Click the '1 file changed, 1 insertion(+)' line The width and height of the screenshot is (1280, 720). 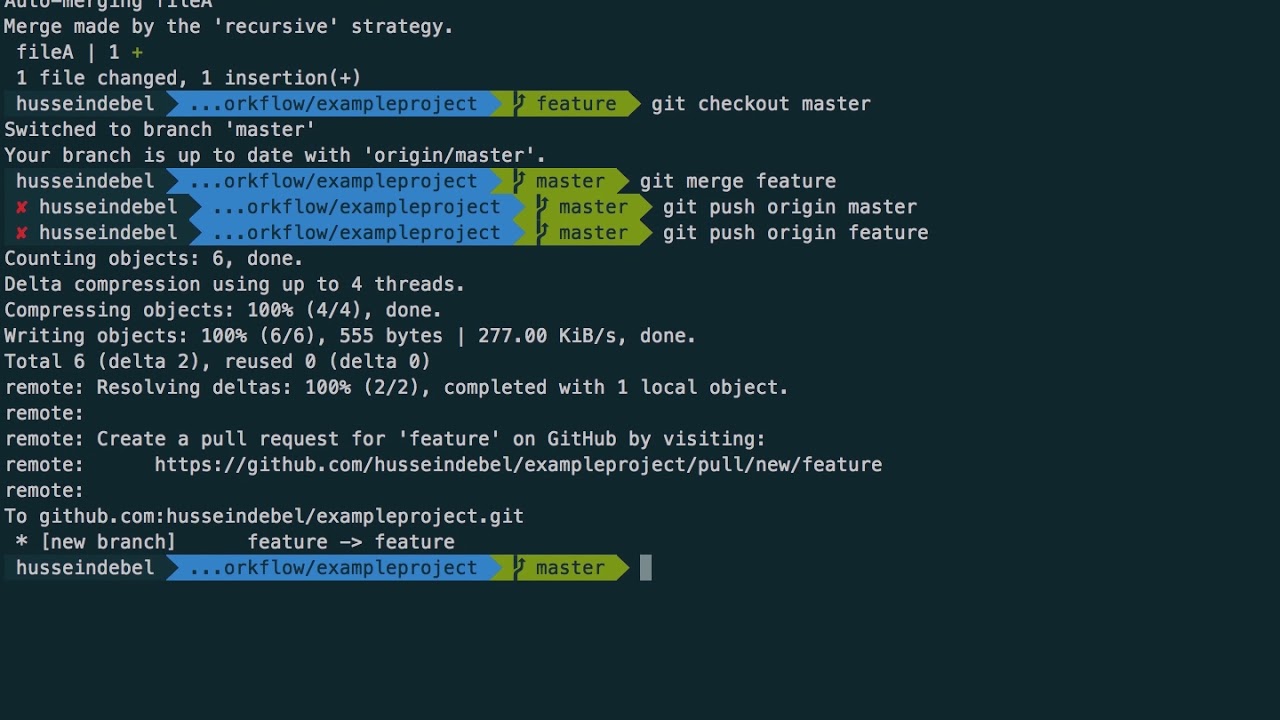pyautogui.click(x=189, y=78)
